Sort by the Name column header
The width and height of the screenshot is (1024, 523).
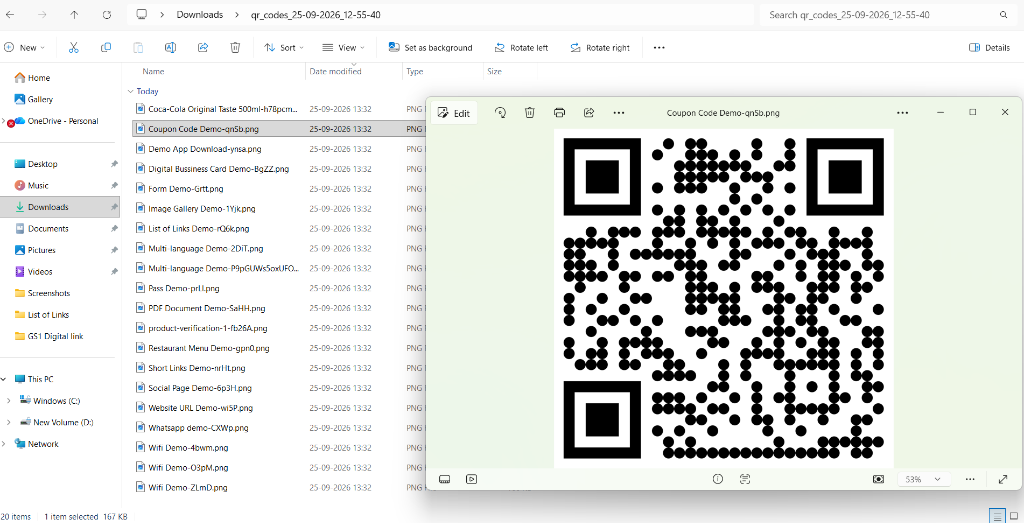pyautogui.click(x=153, y=71)
